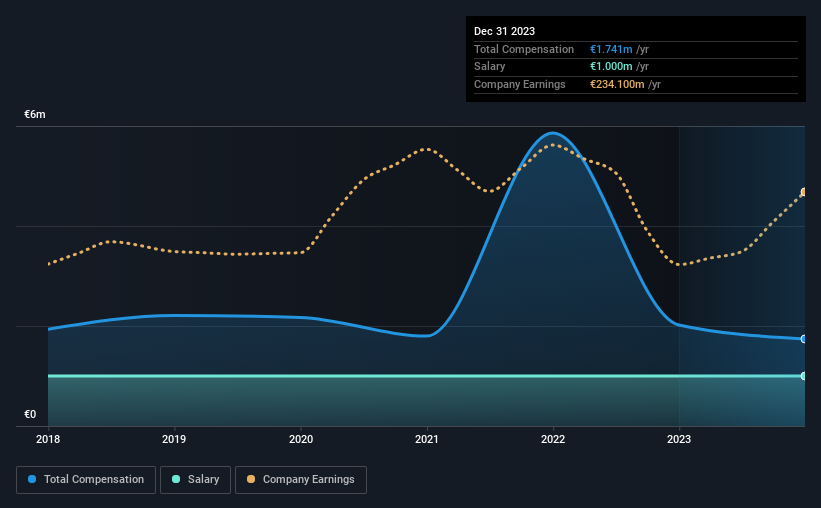Image resolution: width=821 pixels, height=508 pixels.
Task: Toggle the Salary legend button
Action: [195, 480]
